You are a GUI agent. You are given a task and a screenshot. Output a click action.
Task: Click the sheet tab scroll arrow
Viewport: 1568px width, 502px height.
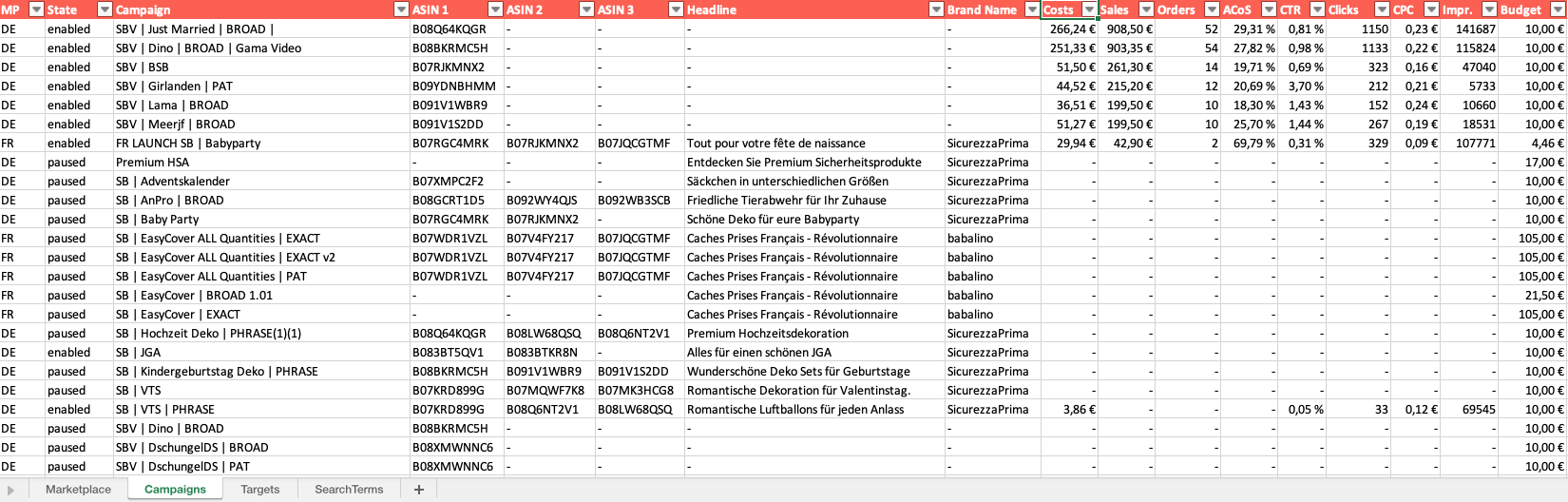[11, 490]
